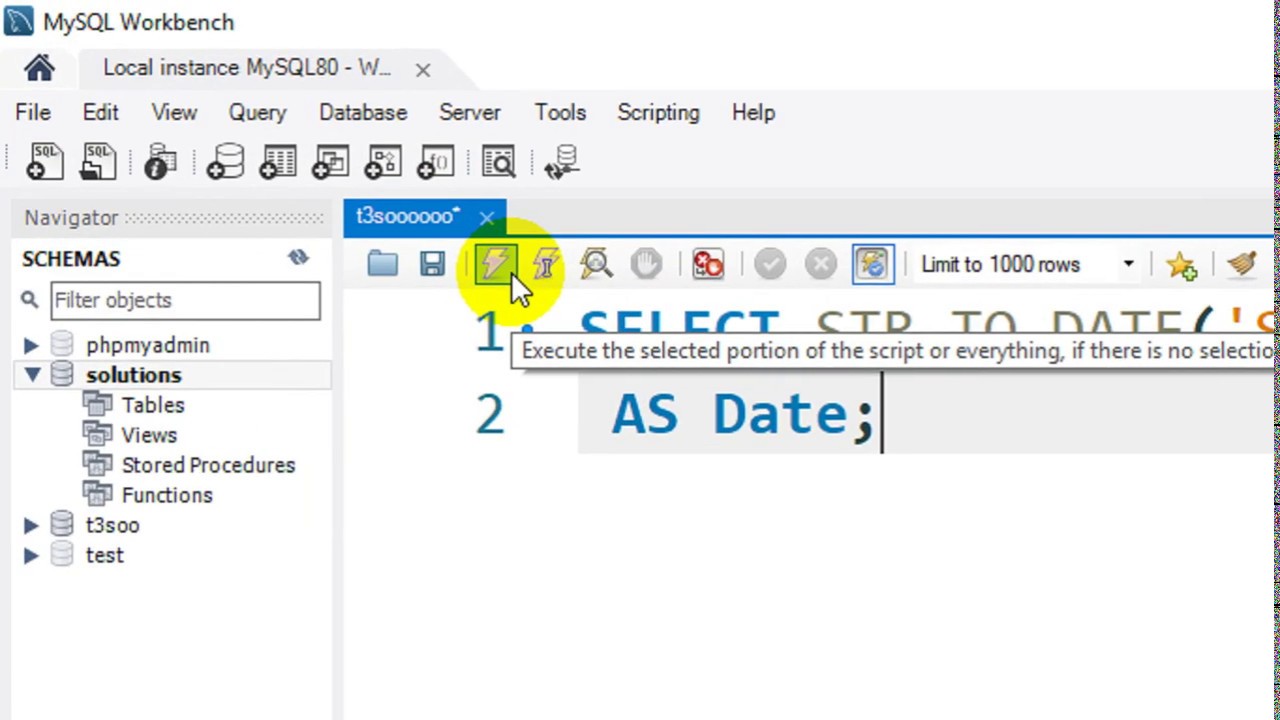Image resolution: width=1280 pixels, height=720 pixels.
Task: Search table data toolbar icon
Action: [498, 162]
